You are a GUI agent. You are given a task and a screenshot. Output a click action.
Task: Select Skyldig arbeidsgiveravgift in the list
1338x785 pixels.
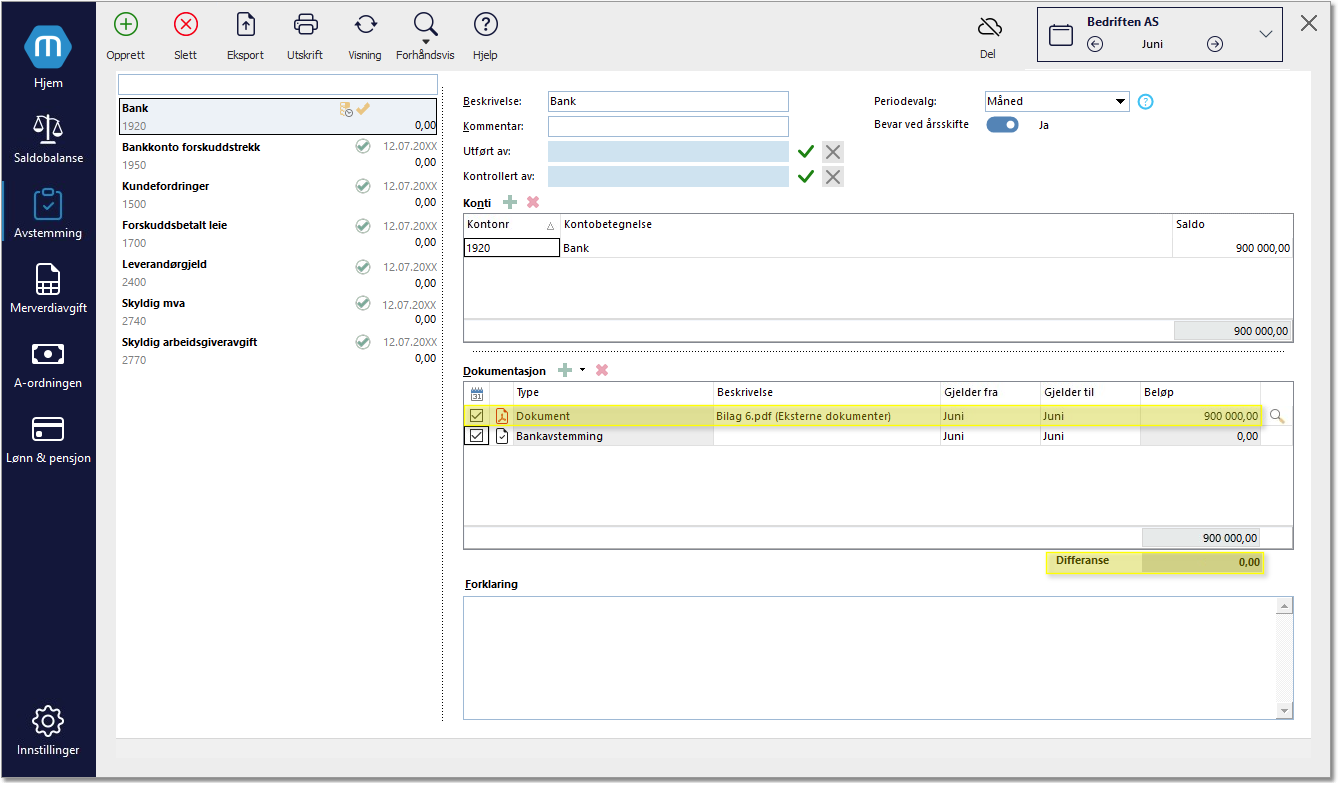278,351
